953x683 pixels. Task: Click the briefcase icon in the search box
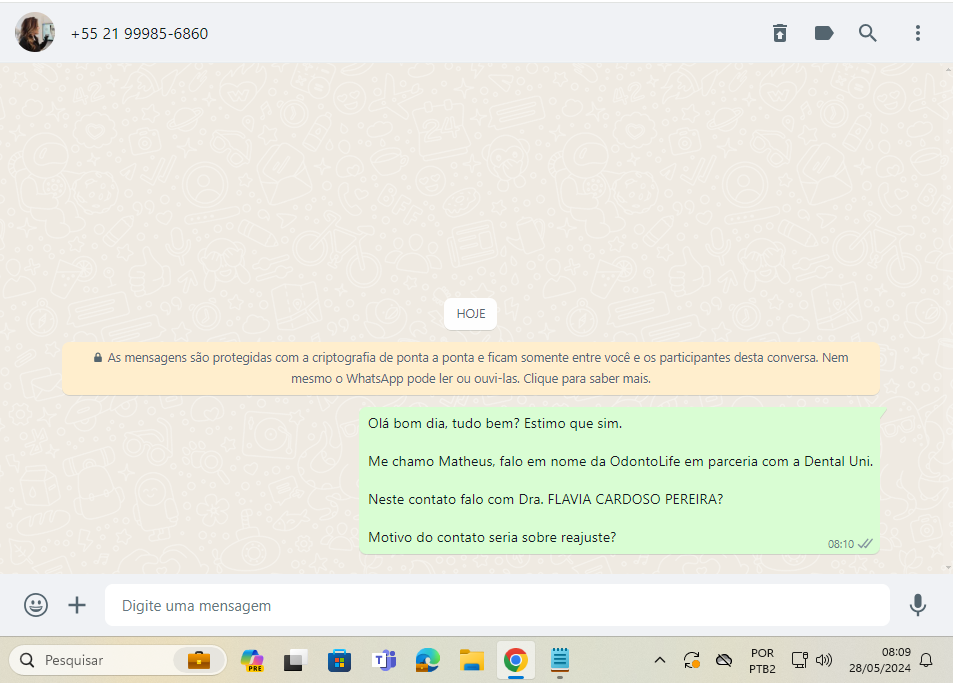point(199,660)
